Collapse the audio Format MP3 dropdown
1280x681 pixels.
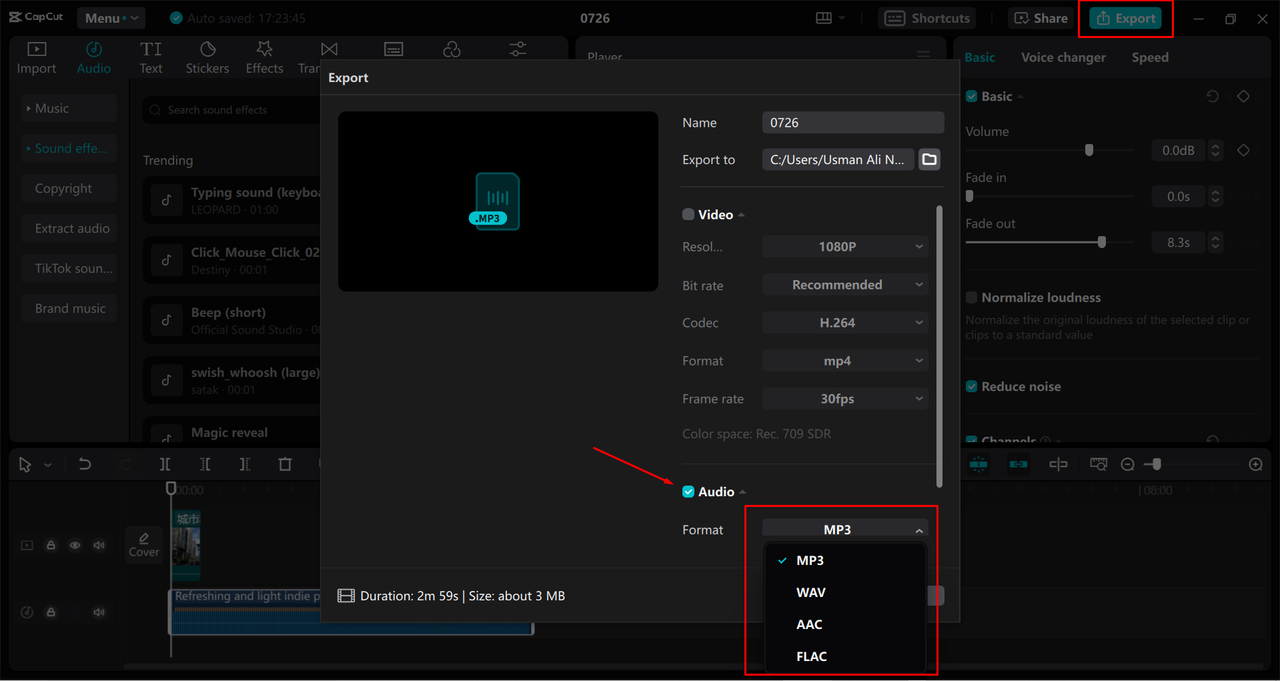[x=845, y=529]
